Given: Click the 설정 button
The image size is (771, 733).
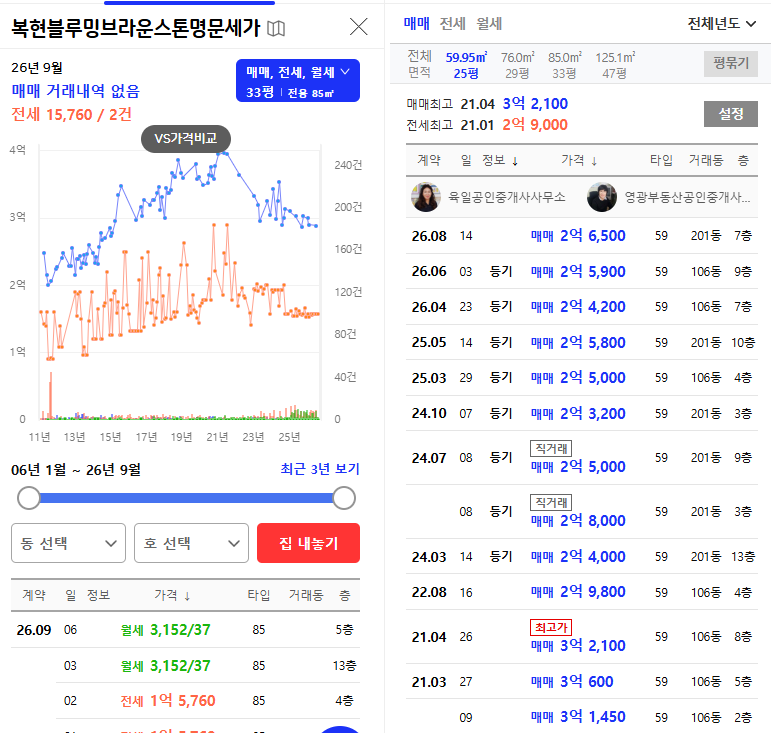Looking at the screenshot, I should coord(731,114).
